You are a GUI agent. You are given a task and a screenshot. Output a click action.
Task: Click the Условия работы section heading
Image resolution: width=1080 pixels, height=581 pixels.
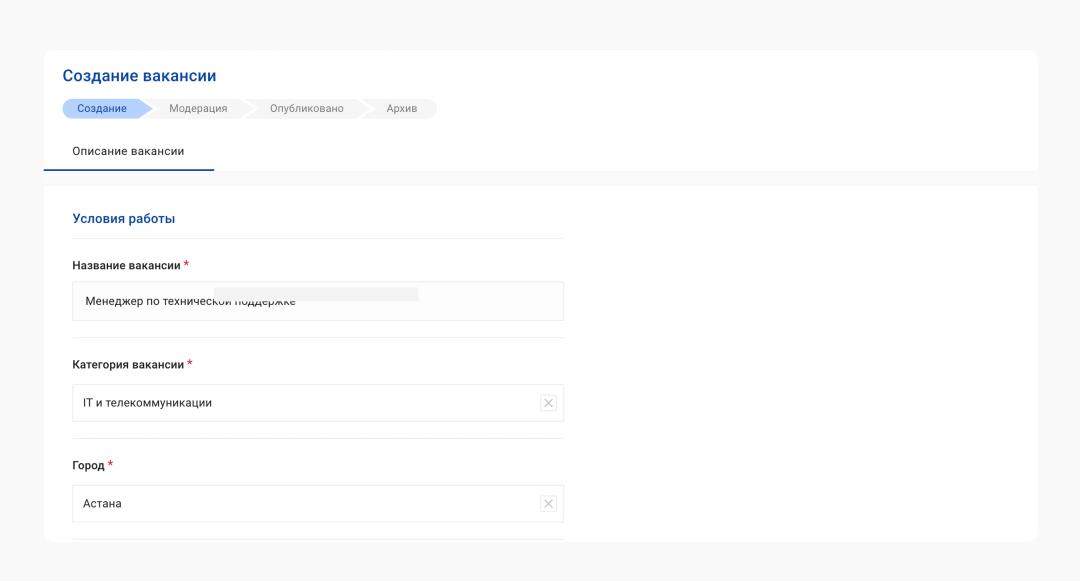coord(123,219)
